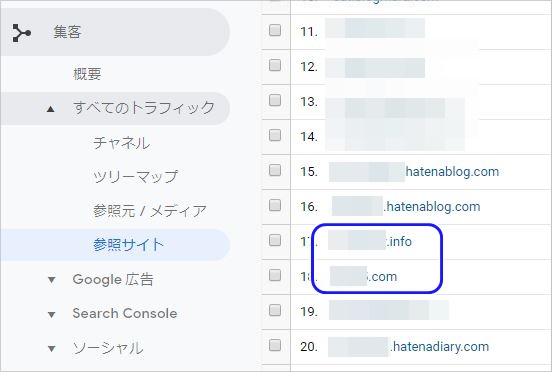Click row number 14. text

[x=309, y=137]
